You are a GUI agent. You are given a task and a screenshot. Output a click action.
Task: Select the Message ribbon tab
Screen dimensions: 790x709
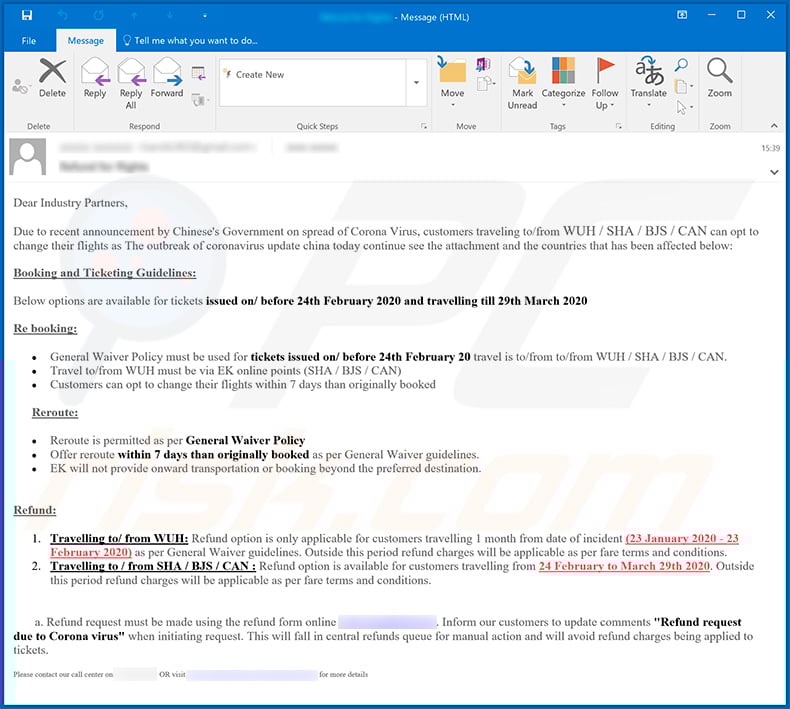tap(86, 41)
